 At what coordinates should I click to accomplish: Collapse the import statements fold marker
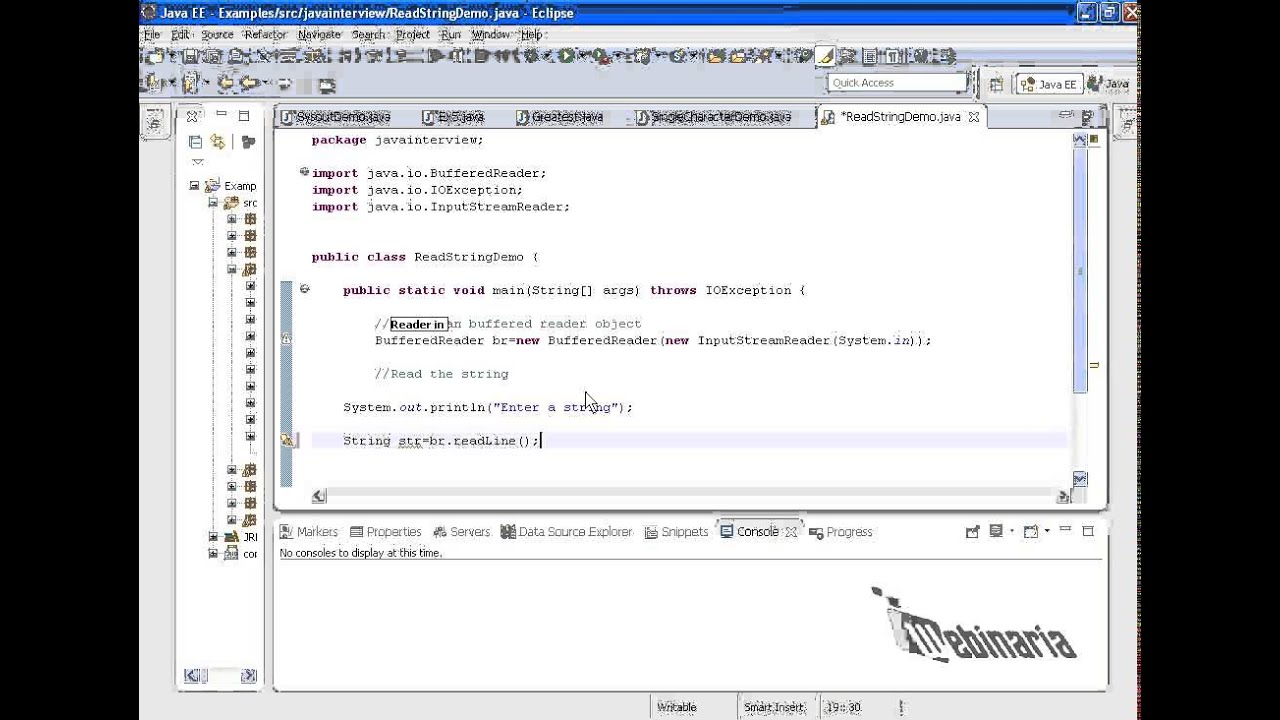tap(304, 172)
